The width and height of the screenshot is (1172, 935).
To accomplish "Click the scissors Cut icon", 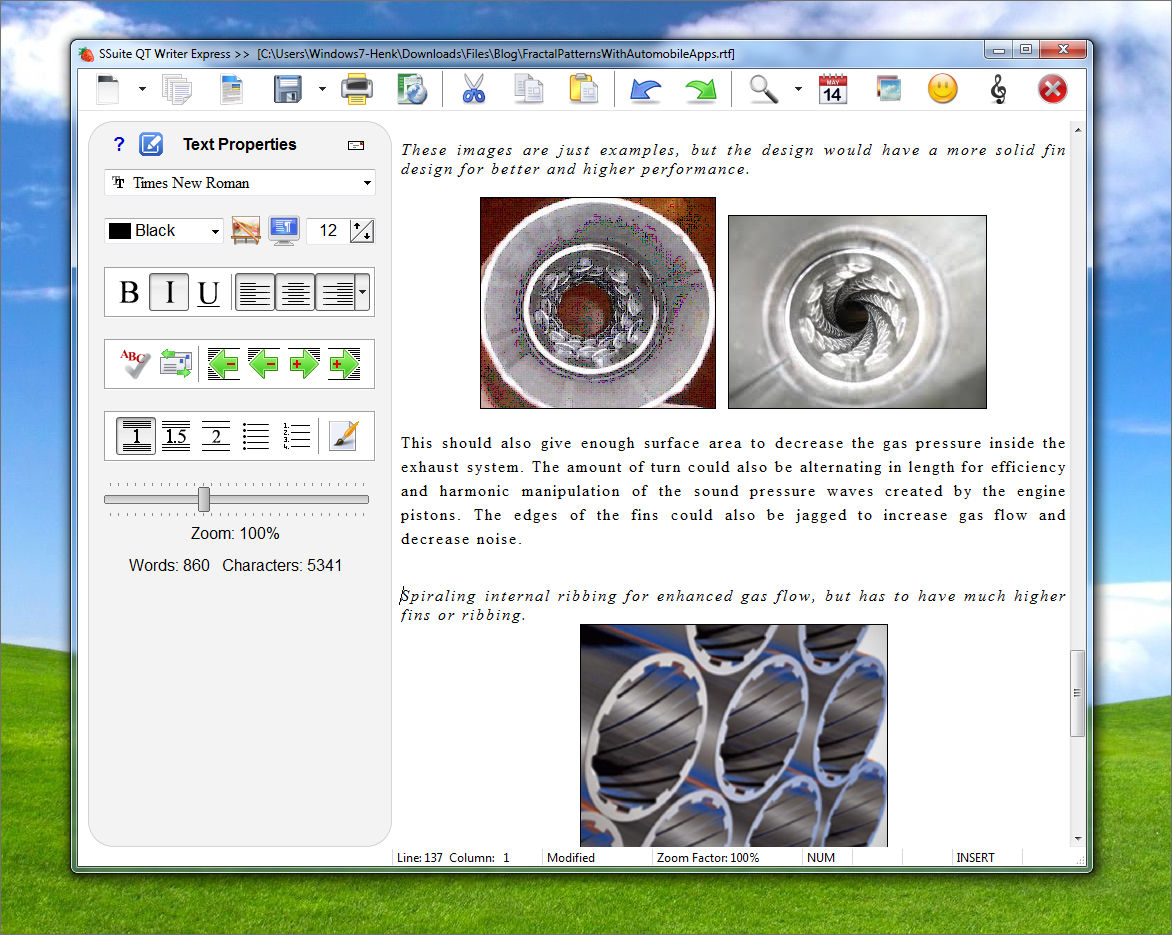I will 473,90.
